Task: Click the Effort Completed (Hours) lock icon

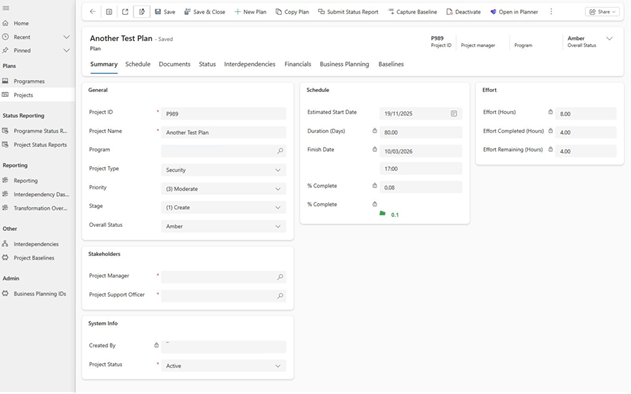Action: tap(550, 131)
